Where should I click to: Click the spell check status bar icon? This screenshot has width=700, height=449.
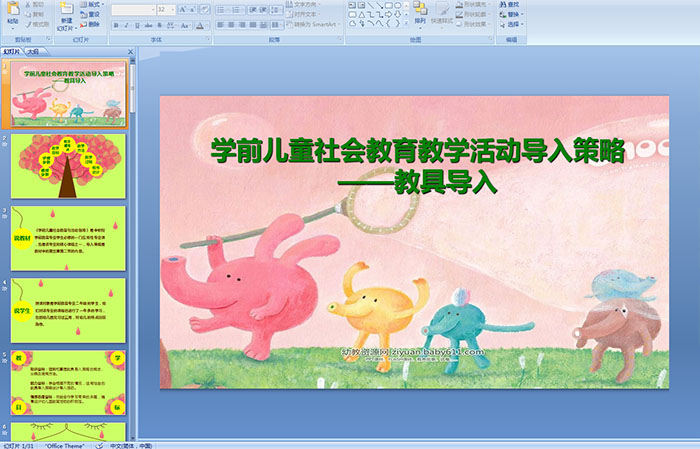tap(100, 445)
